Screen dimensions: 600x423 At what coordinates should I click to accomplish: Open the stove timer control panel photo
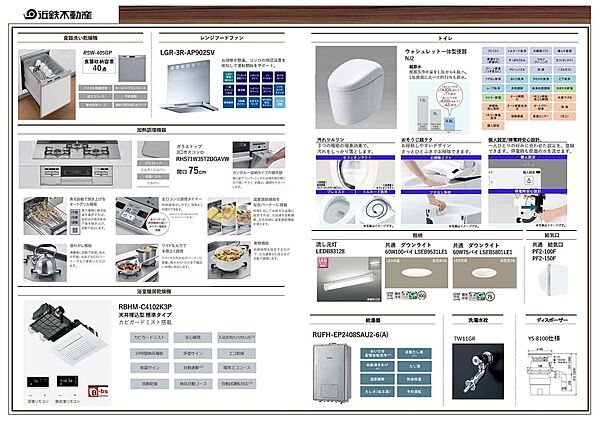[137, 216]
